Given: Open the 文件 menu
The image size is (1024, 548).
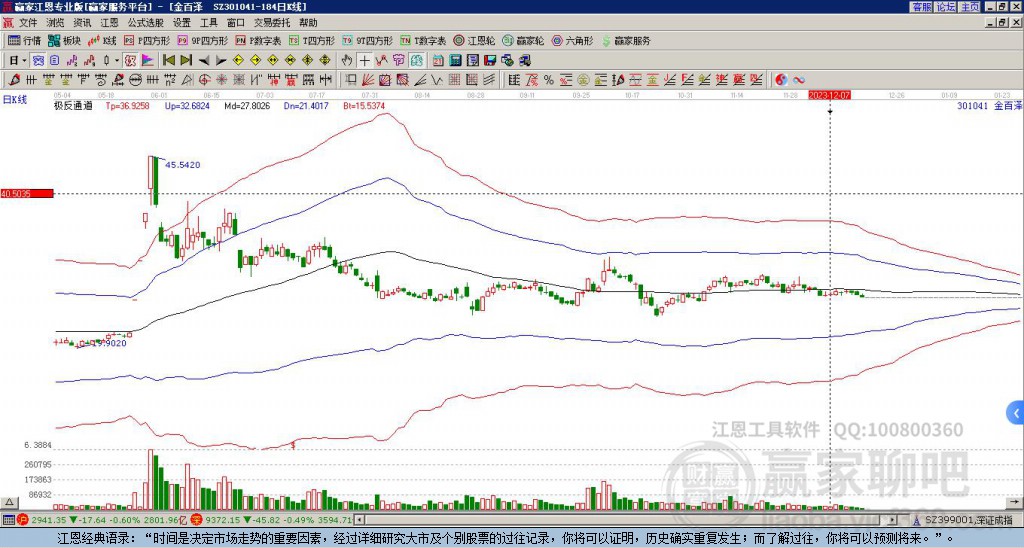Looking at the screenshot, I should click(28, 23).
